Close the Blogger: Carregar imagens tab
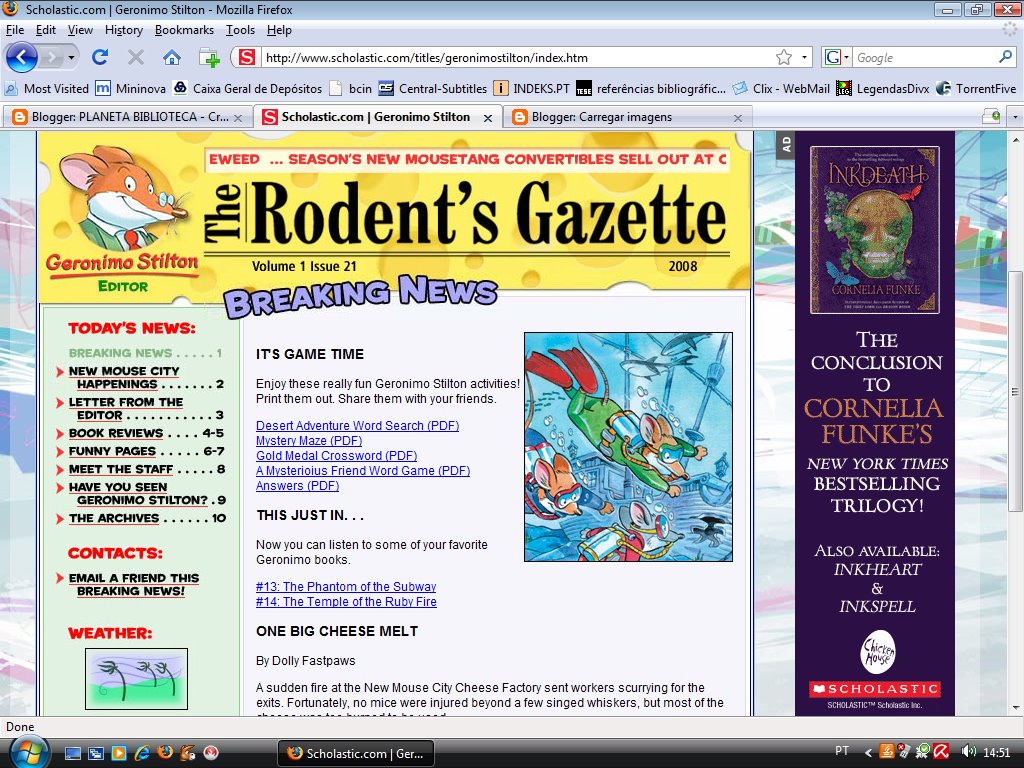Viewport: 1024px width, 768px height. coord(738,118)
